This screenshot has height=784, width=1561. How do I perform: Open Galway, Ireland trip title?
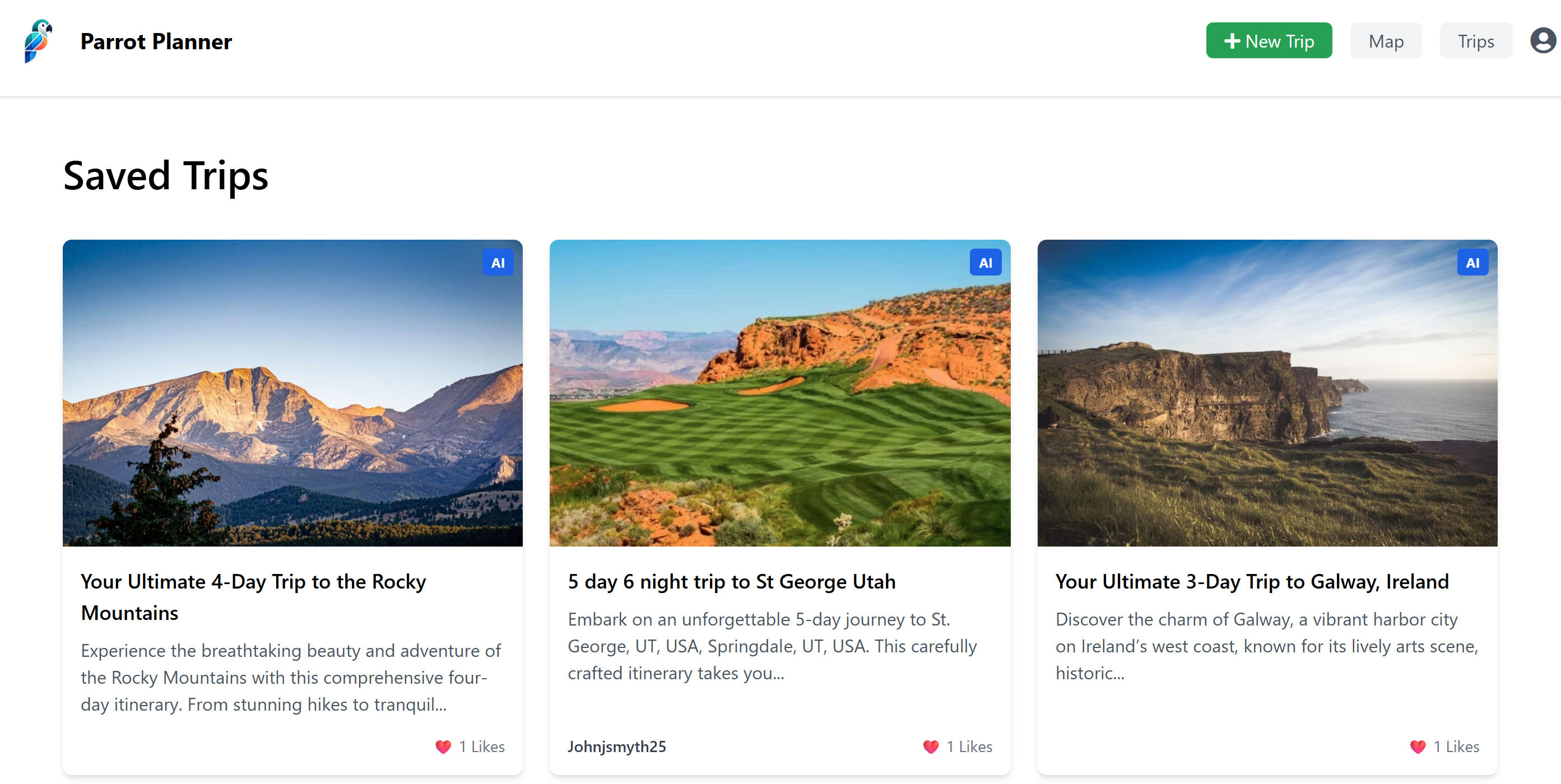(x=1251, y=582)
